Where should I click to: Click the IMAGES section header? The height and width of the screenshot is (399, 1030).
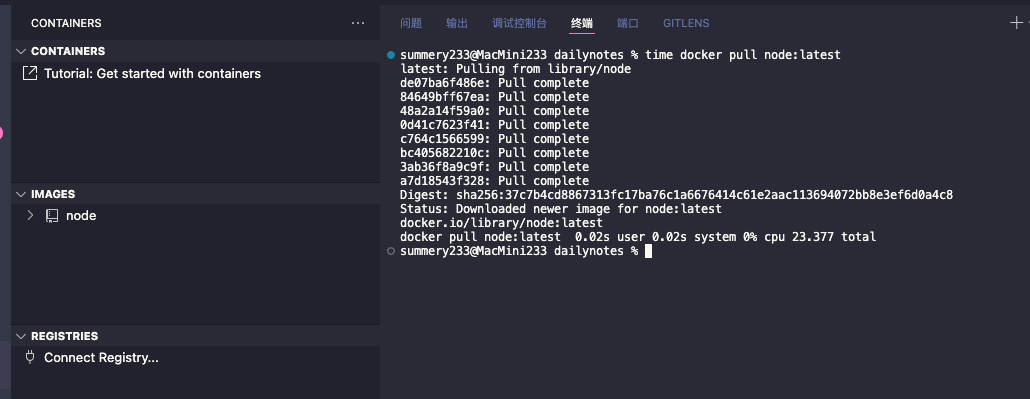coord(195,194)
